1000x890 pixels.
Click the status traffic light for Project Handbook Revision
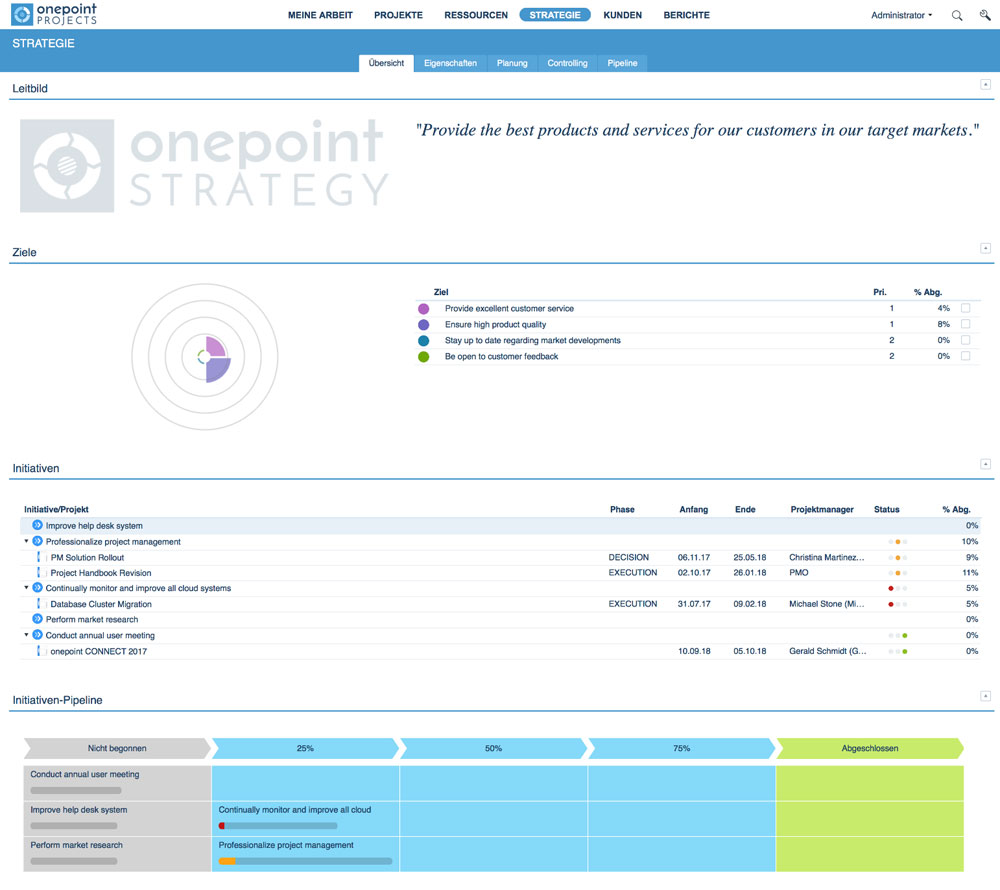coord(897,573)
